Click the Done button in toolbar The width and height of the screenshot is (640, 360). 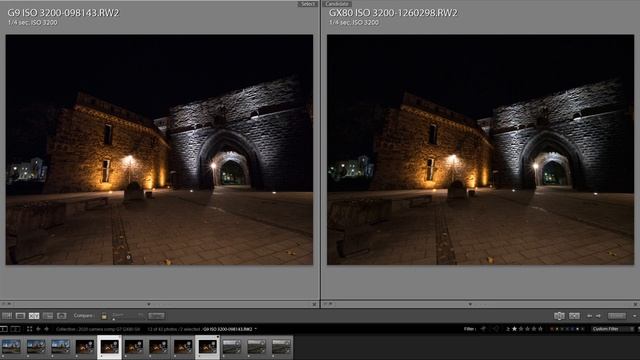coord(617,316)
